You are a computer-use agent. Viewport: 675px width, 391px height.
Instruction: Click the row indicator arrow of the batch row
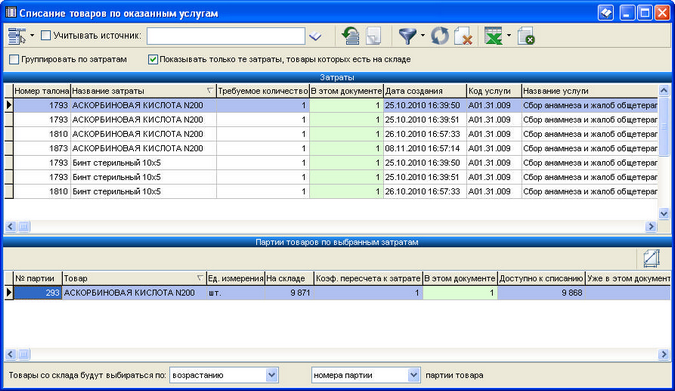[9, 293]
